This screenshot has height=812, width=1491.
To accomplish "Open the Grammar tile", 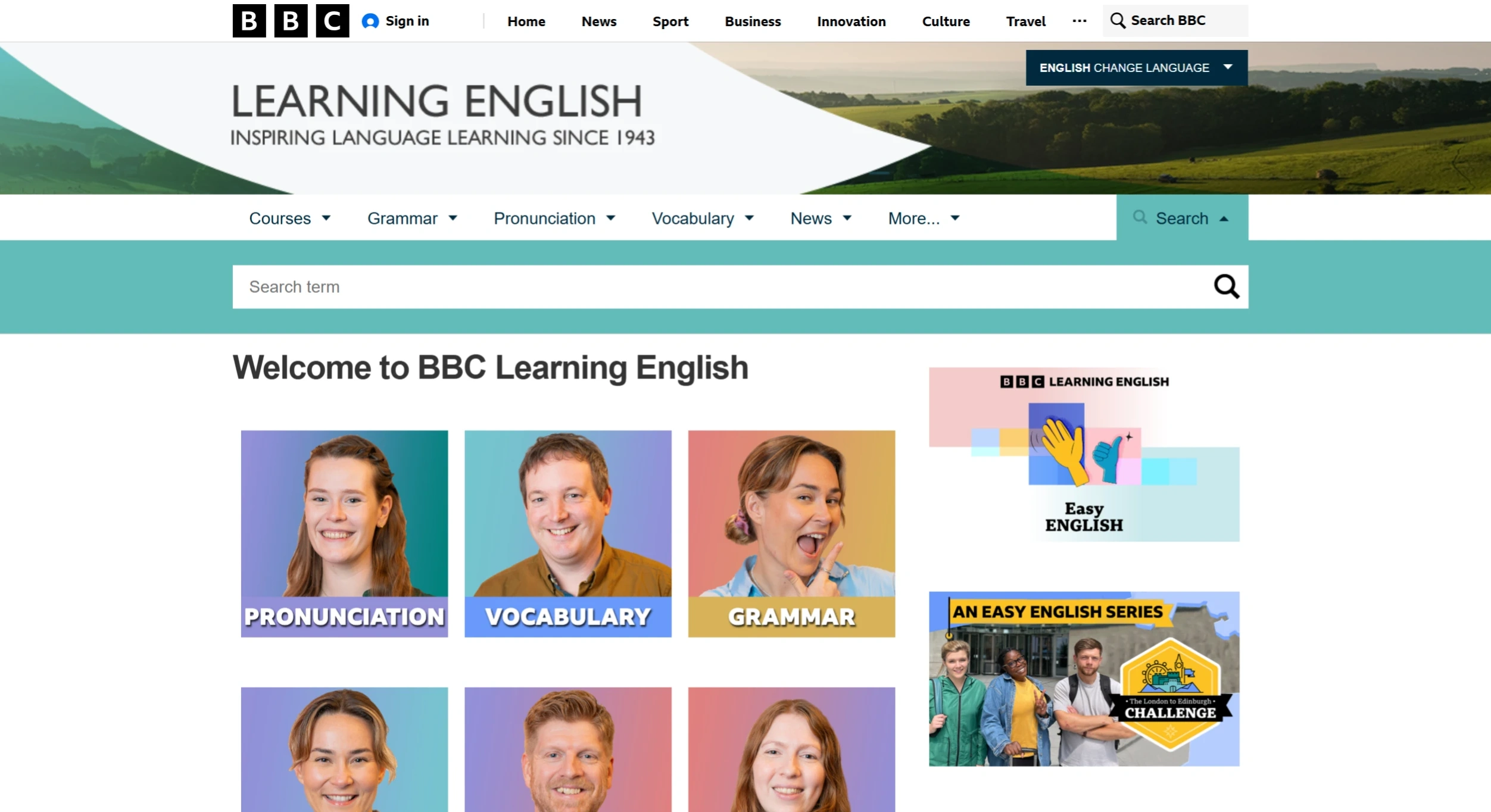I will [791, 533].
